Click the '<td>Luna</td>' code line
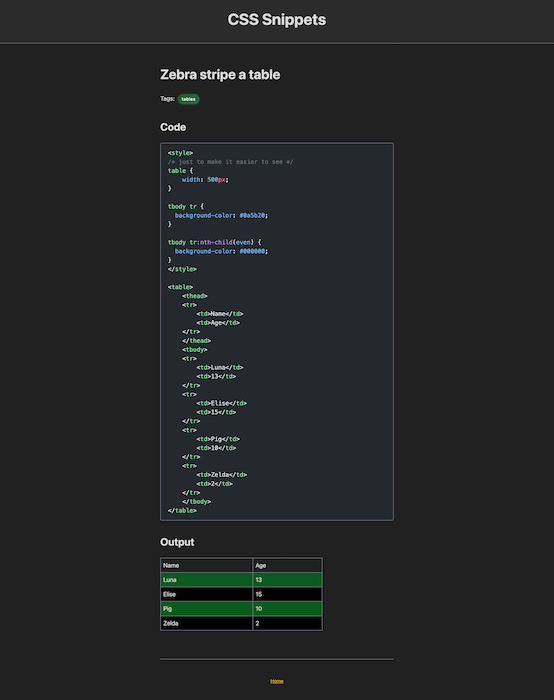The height and width of the screenshot is (700, 554). [x=220, y=367]
